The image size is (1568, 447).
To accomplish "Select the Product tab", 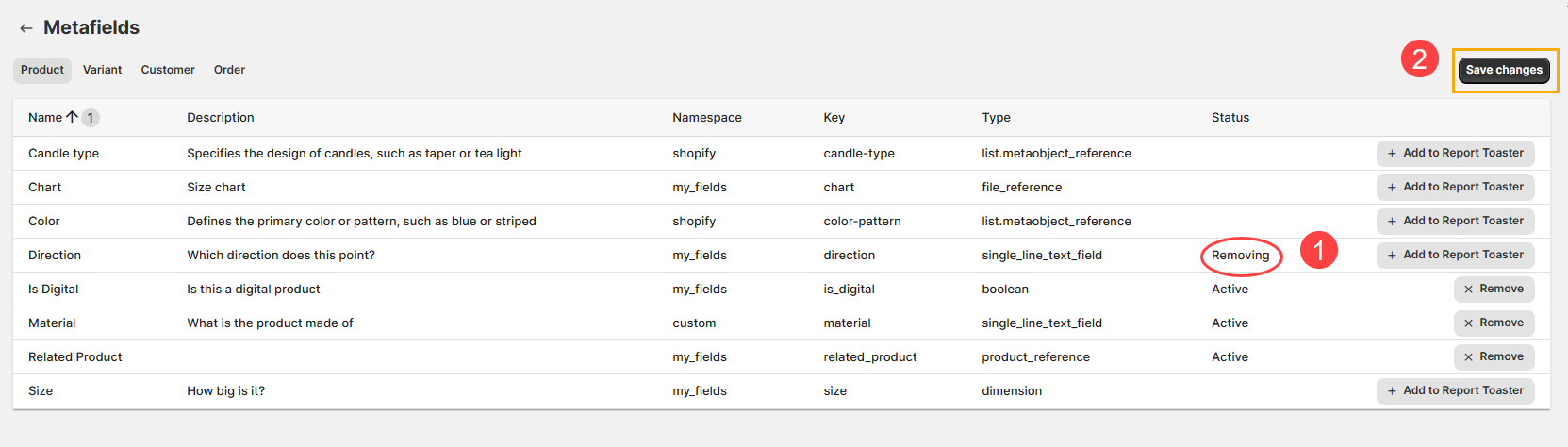I will click(42, 70).
